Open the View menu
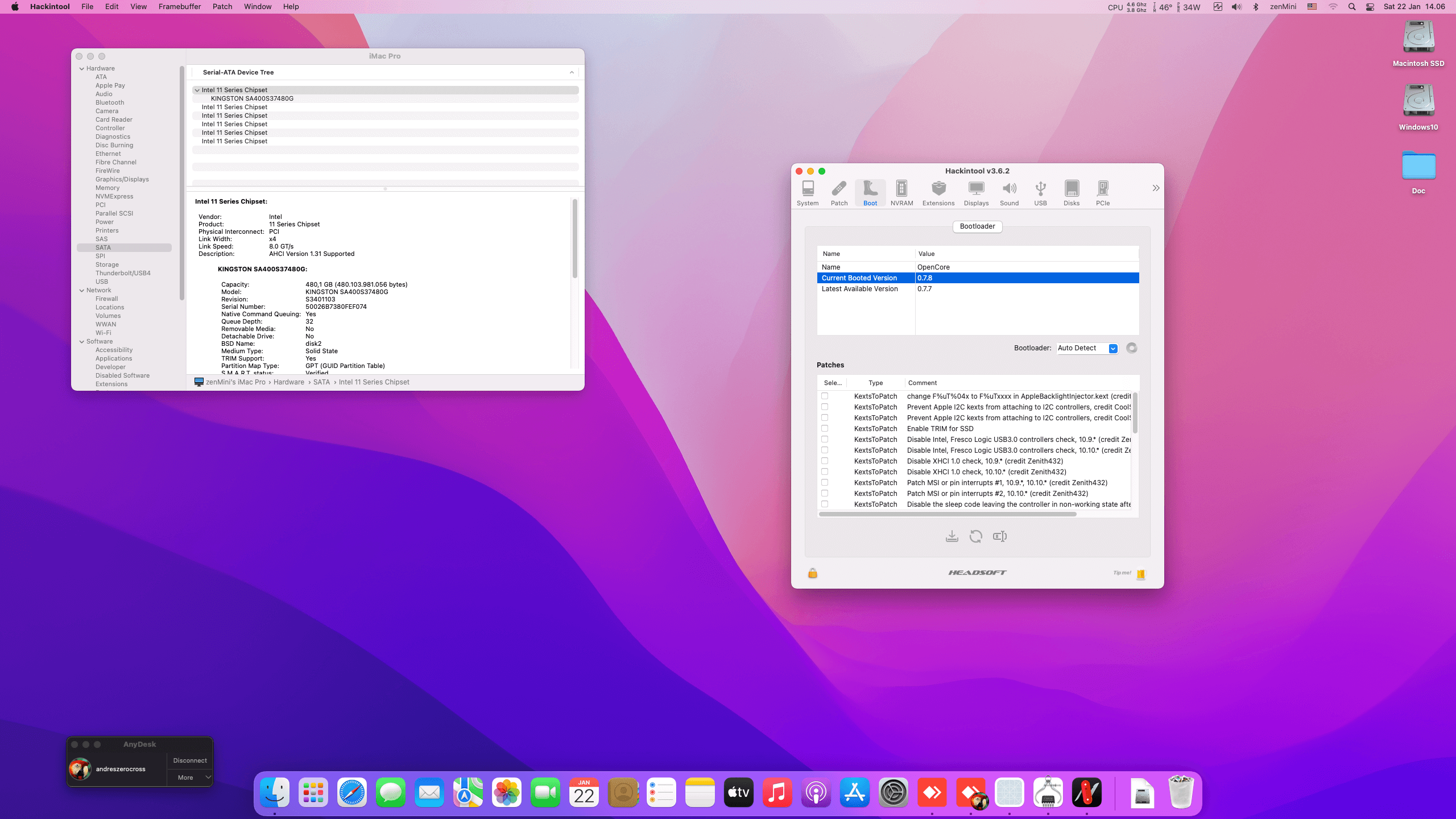This screenshot has width=1456, height=819. coord(139,7)
